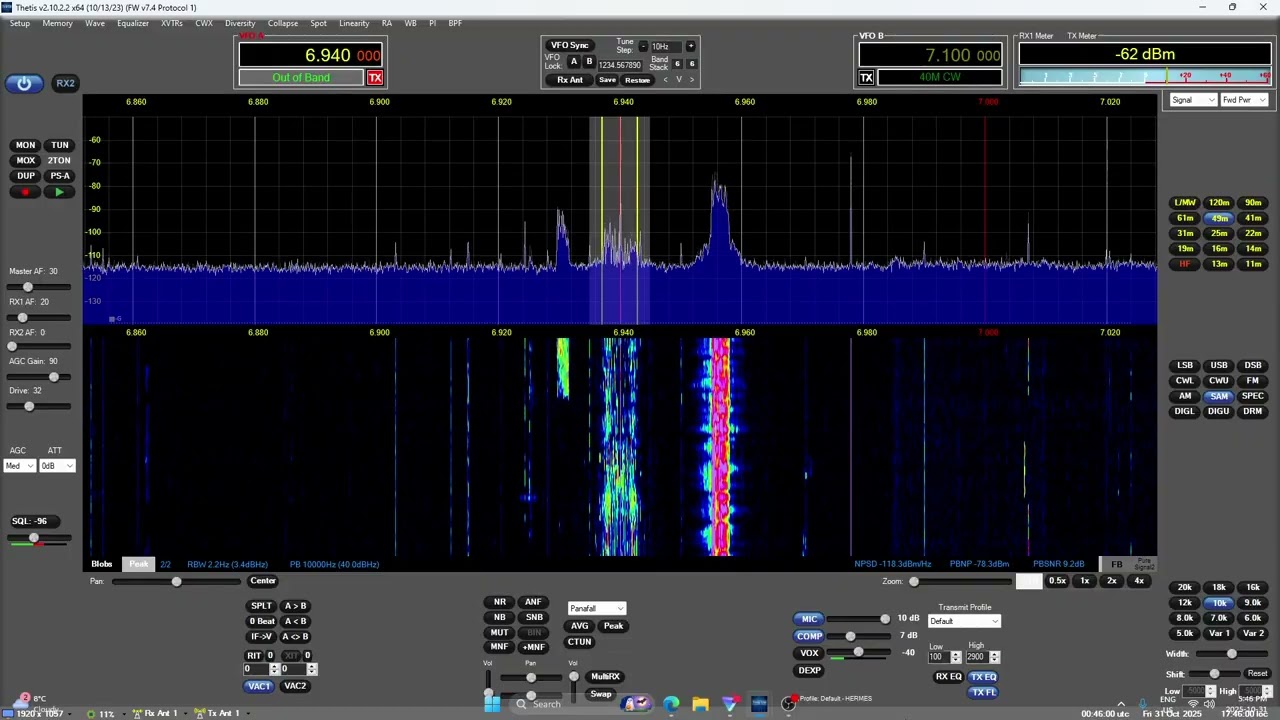The width and height of the screenshot is (1280, 720).
Task: Open the Transmit Profile Default dropdown
Action: 964,621
